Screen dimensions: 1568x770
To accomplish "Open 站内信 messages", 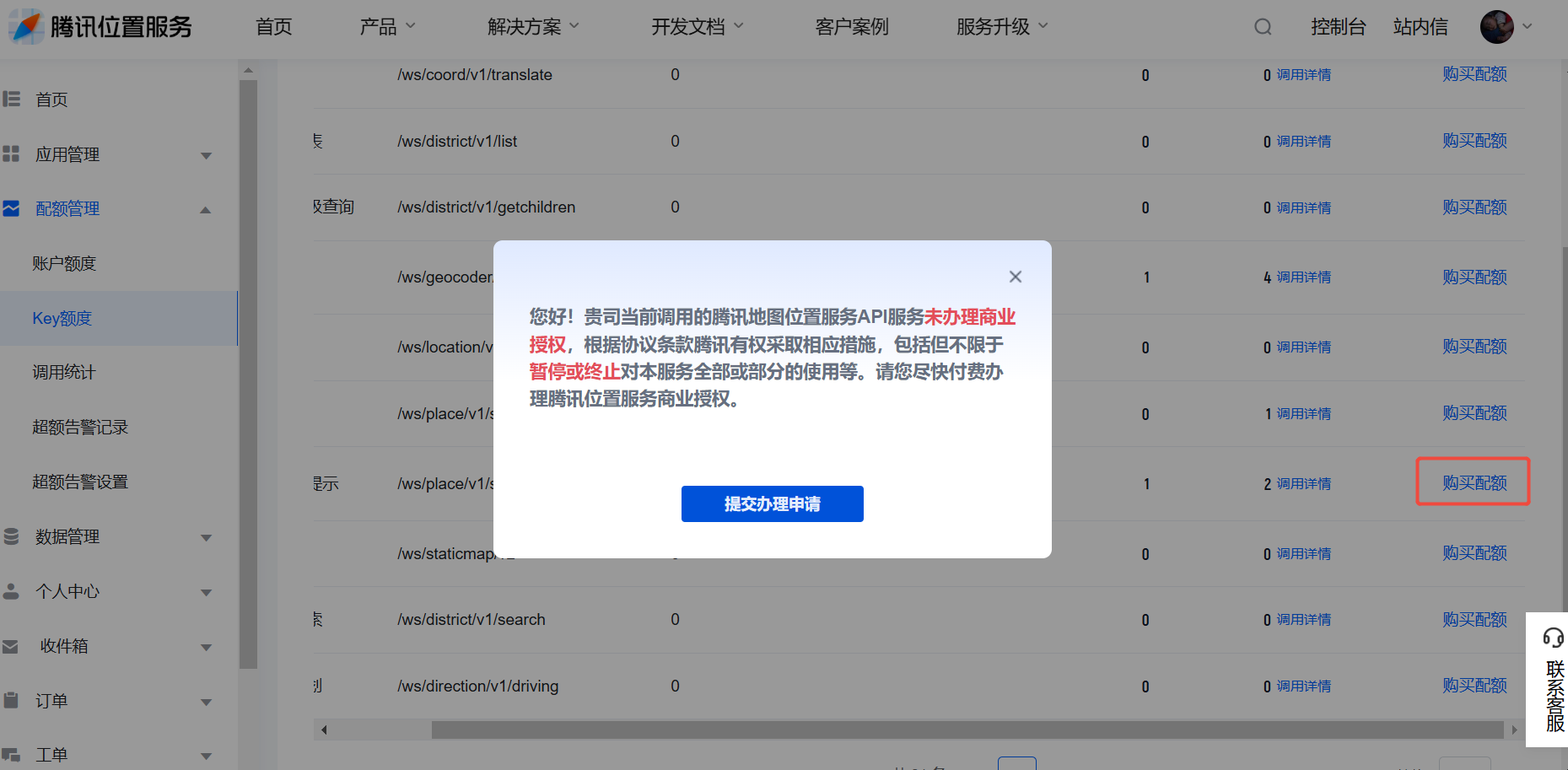I will tap(1420, 27).
